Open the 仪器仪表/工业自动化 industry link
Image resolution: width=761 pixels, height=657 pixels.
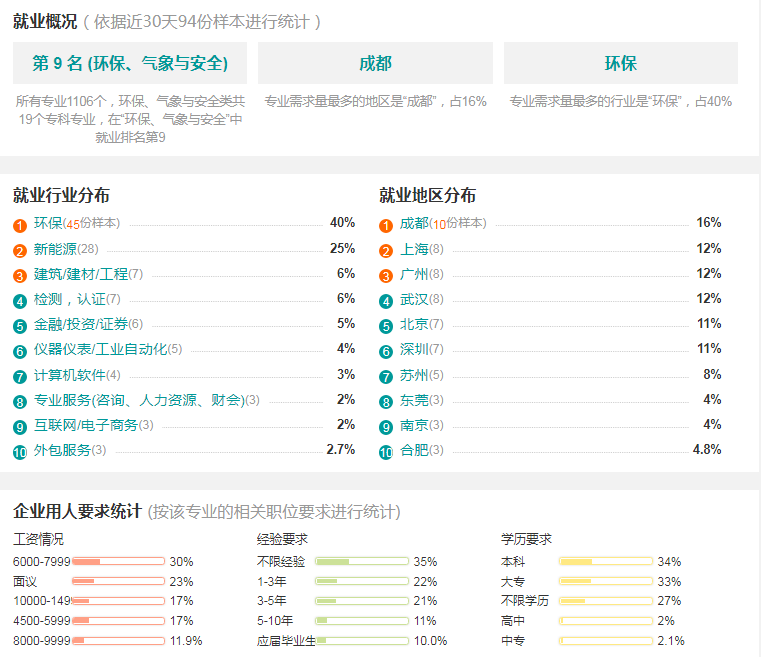(x=100, y=349)
